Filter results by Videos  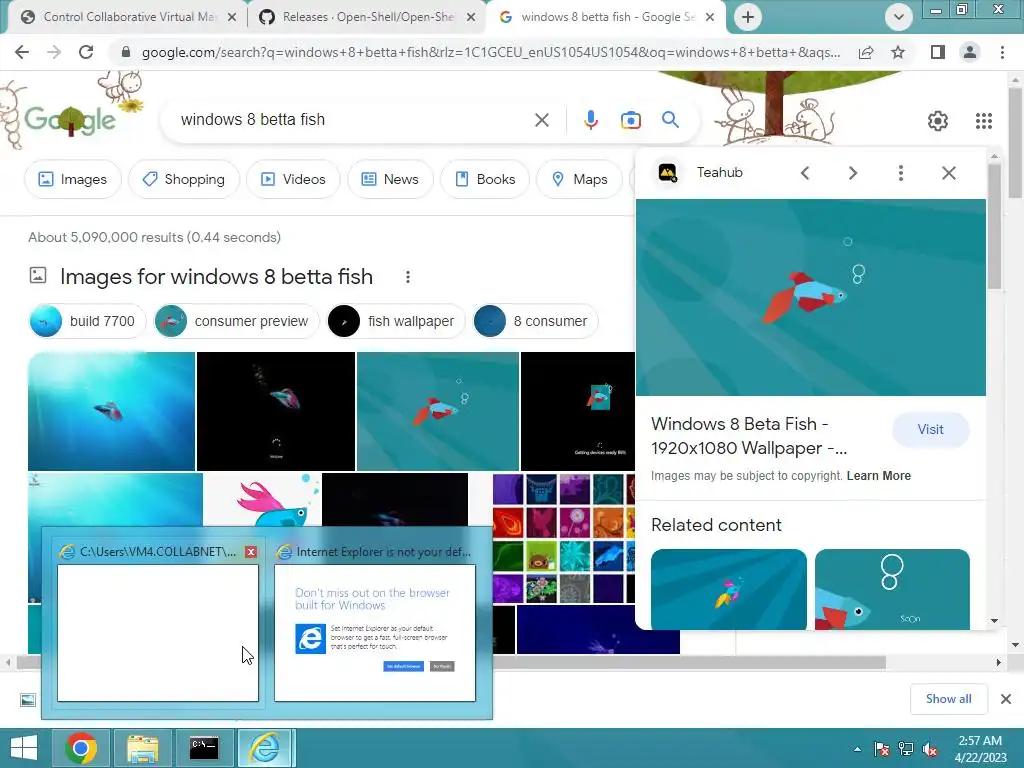(x=293, y=179)
